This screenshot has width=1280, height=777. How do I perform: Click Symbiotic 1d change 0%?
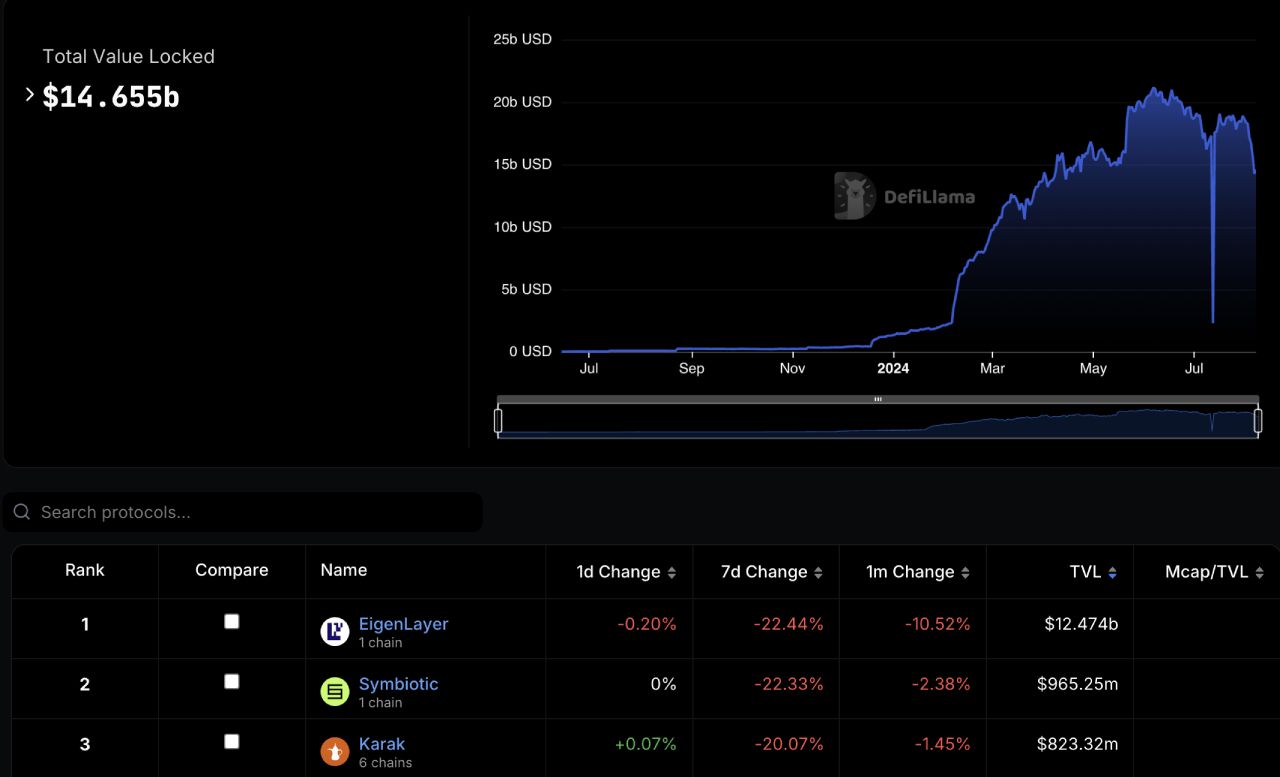click(x=663, y=684)
